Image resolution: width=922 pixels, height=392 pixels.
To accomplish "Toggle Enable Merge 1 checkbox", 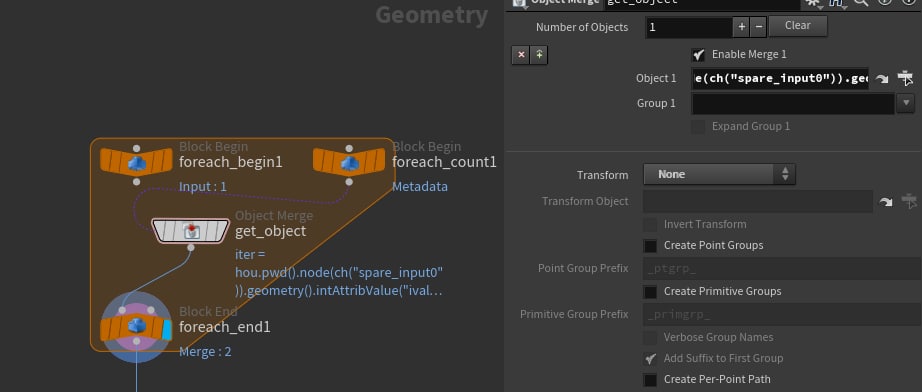I will [698, 55].
